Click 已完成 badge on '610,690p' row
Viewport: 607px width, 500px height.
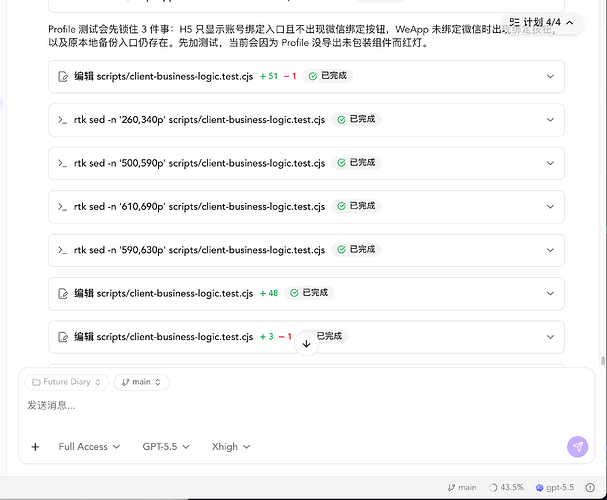tap(356, 206)
